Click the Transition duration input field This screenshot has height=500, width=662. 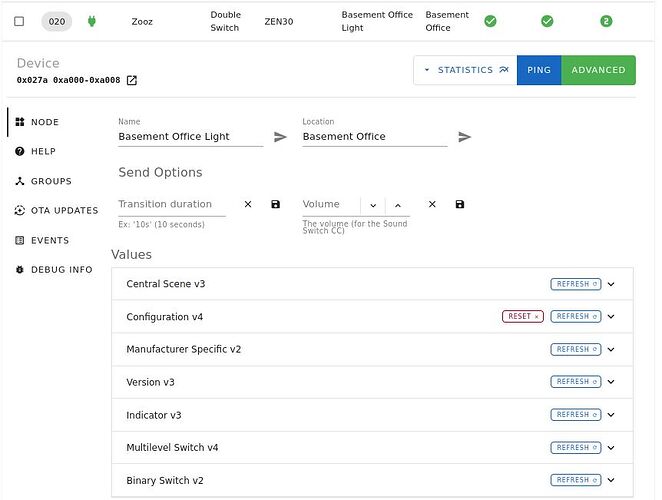click(x=171, y=204)
